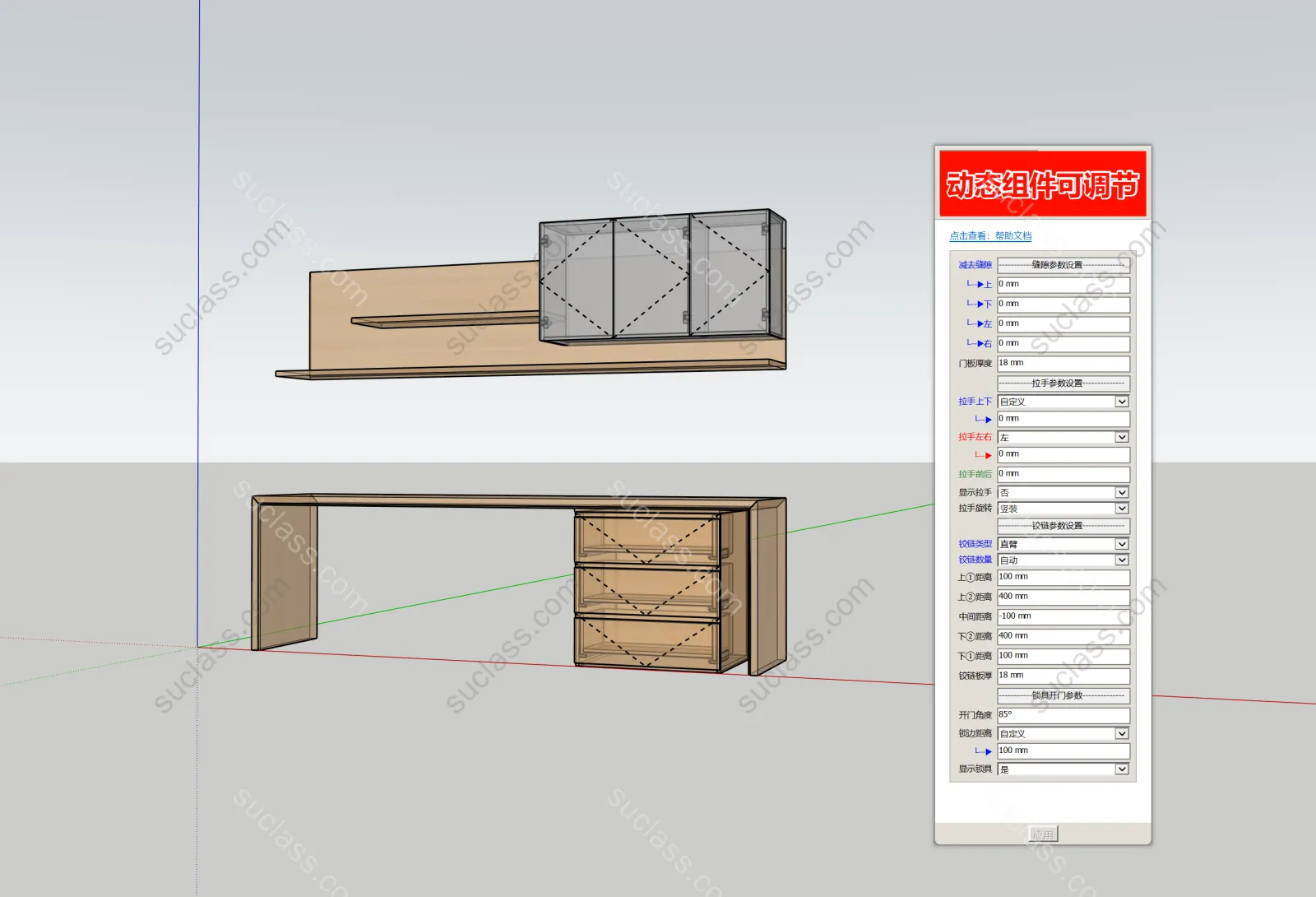This screenshot has height=897, width=1316.
Task: Click the 应用 apply button
Action: coord(1043,834)
